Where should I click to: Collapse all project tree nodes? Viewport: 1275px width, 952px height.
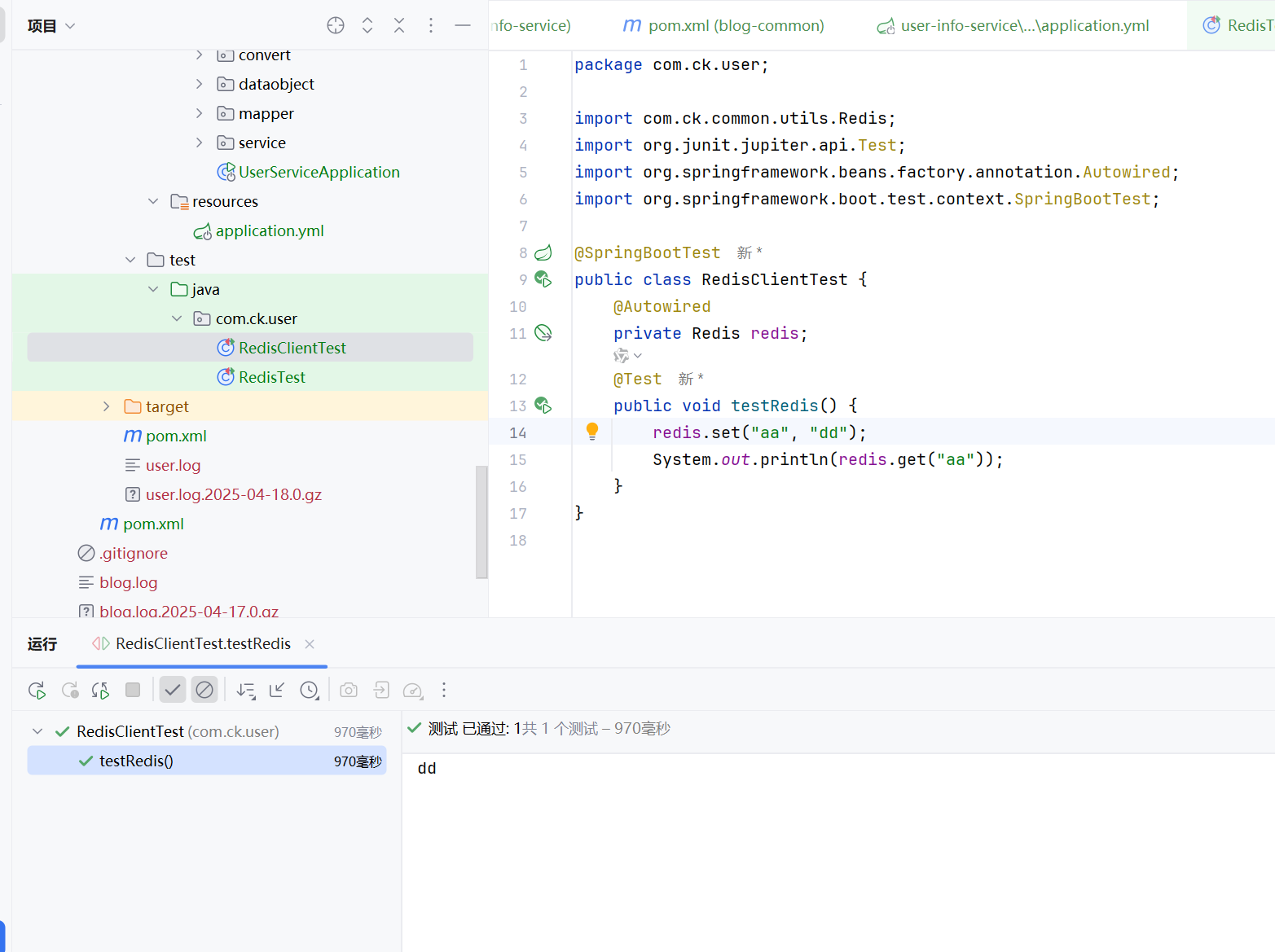pos(399,25)
